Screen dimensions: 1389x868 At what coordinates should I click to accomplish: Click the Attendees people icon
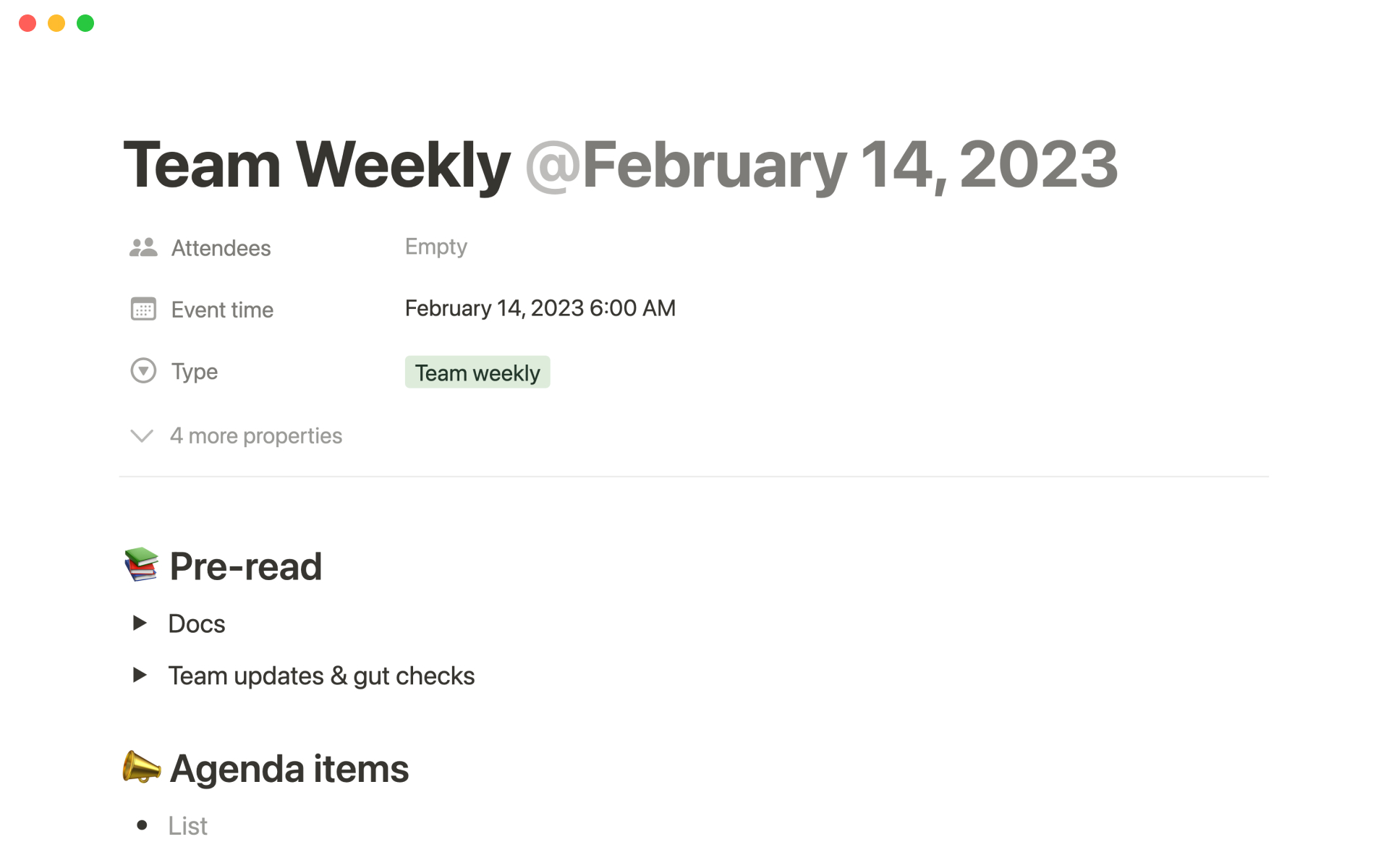[143, 248]
